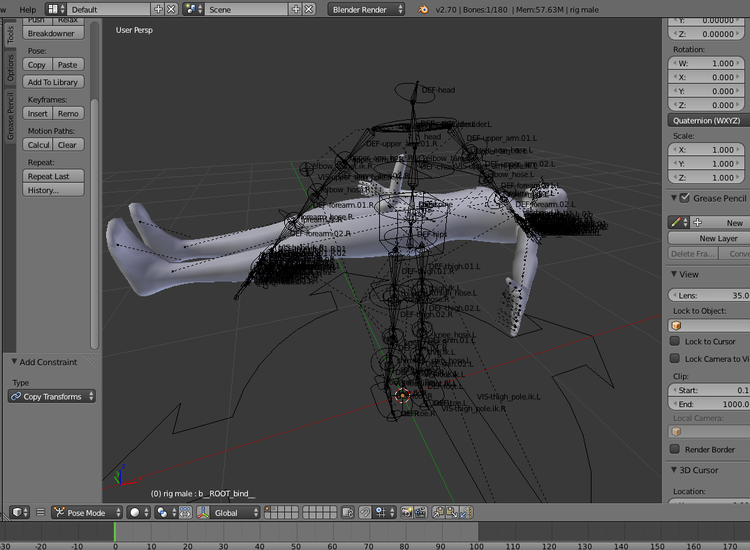Adjust the Rotation W value field
This screenshot has width=750, height=550.
coord(706,63)
